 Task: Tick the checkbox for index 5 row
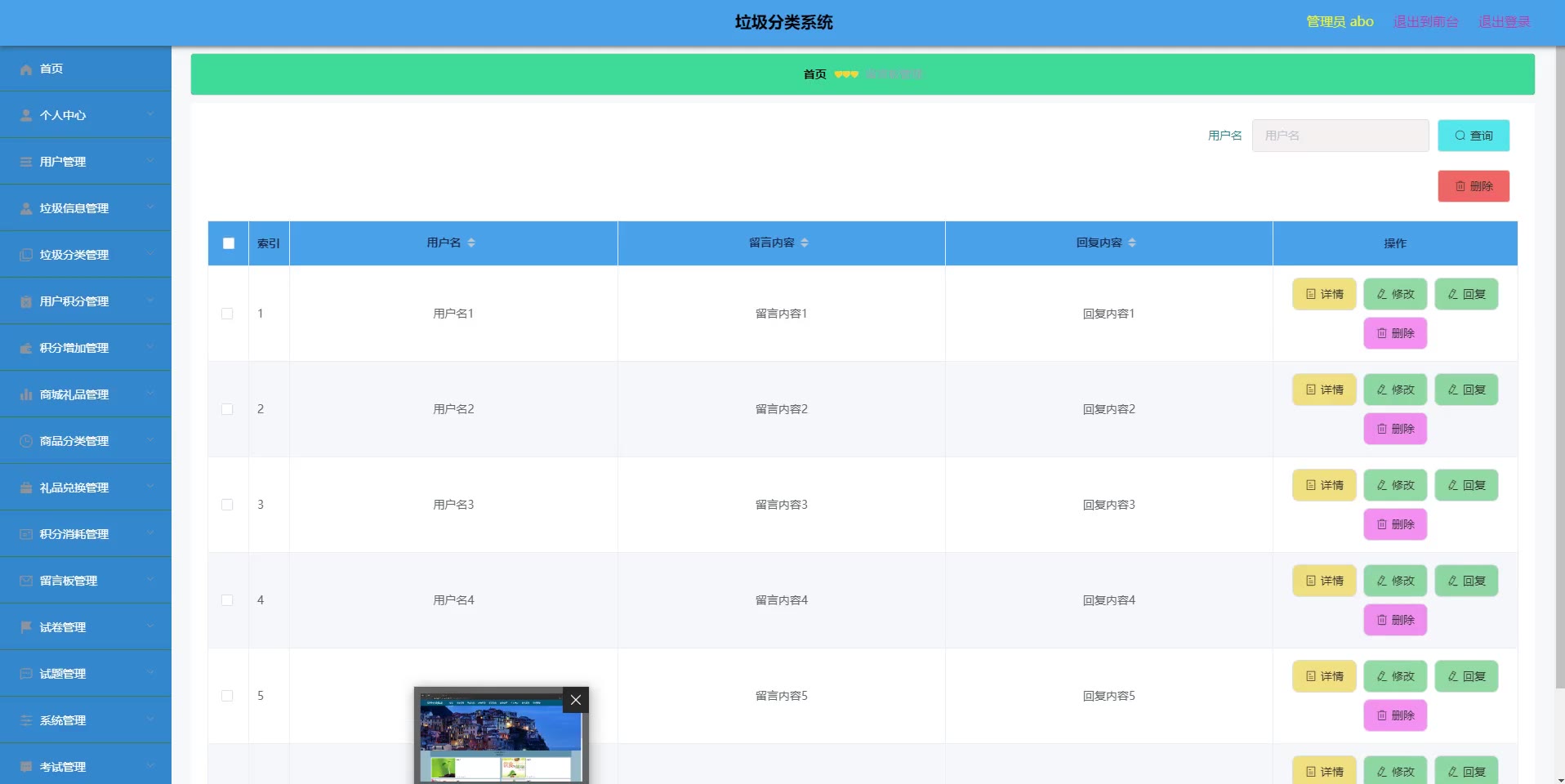point(227,696)
